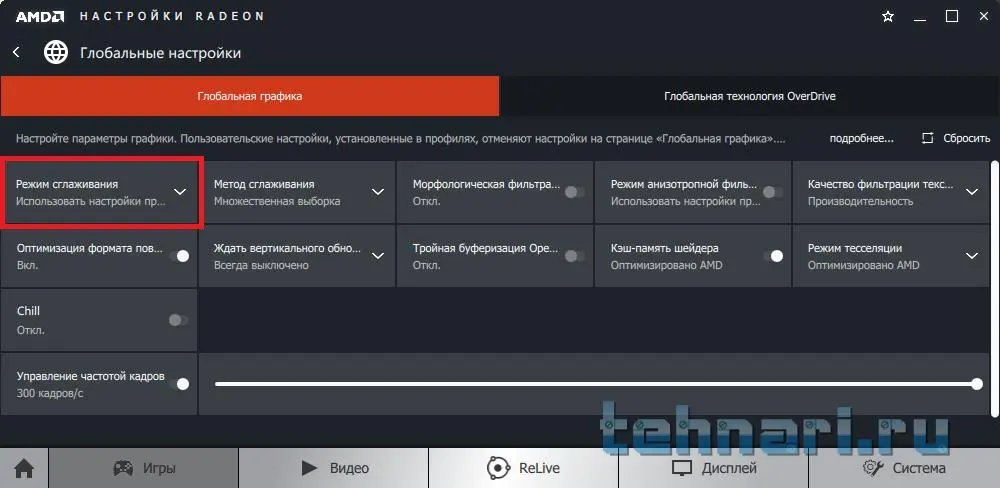The image size is (1000, 488).
Task: Toggle Режим анизотропной фильтрации switch
Action: coord(773,192)
